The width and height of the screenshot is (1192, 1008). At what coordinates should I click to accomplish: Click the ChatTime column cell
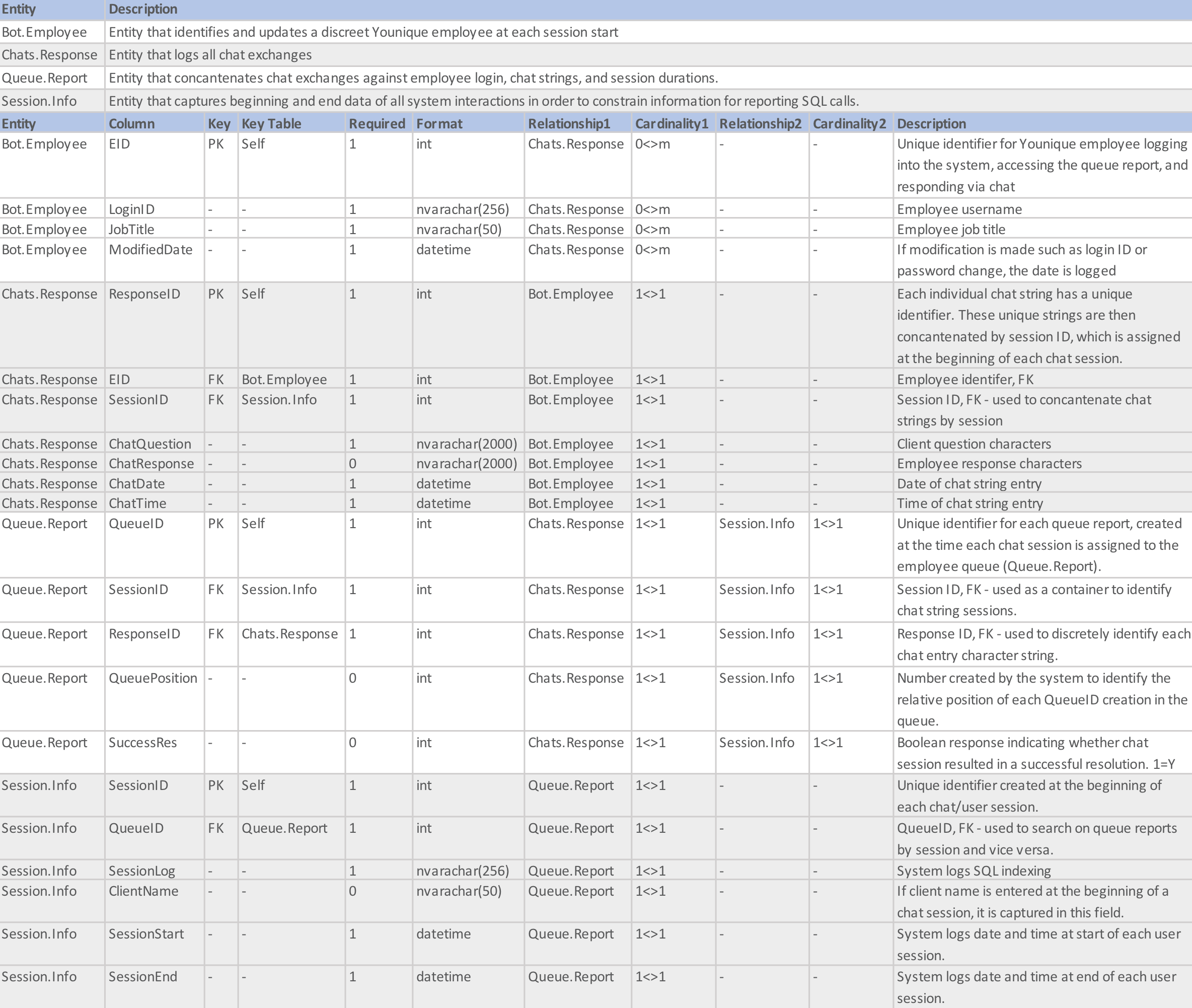click(x=154, y=503)
